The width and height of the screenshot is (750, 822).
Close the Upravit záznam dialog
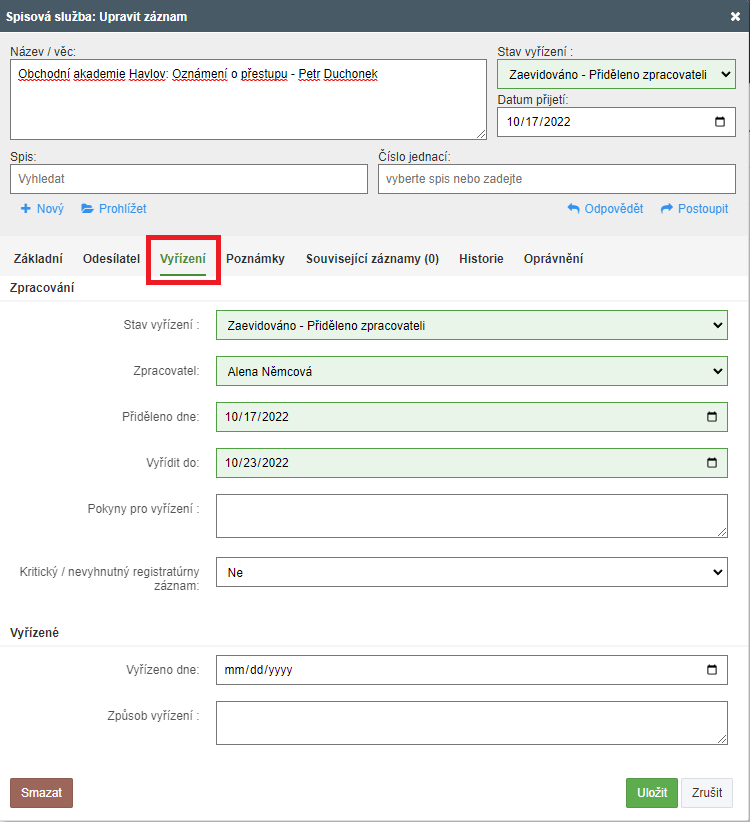click(x=735, y=16)
